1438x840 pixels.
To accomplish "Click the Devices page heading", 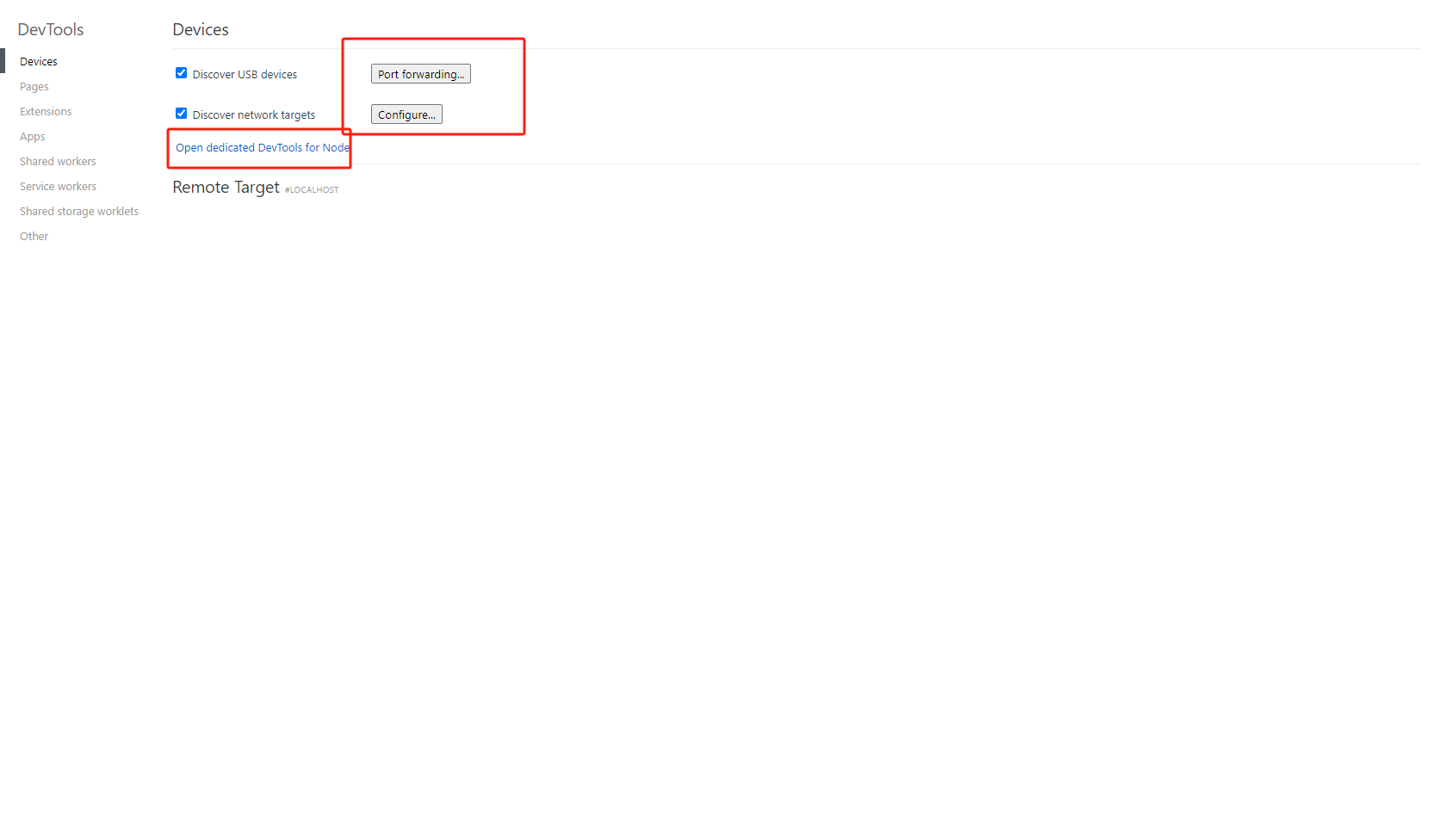I will click(x=201, y=29).
